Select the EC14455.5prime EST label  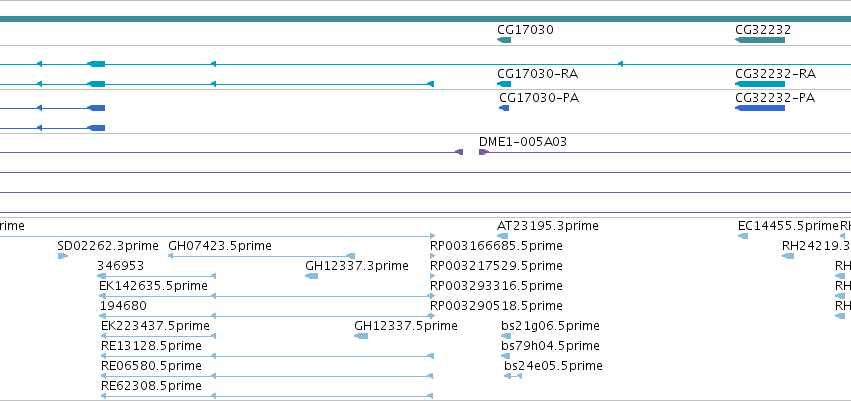pyautogui.click(x=788, y=226)
